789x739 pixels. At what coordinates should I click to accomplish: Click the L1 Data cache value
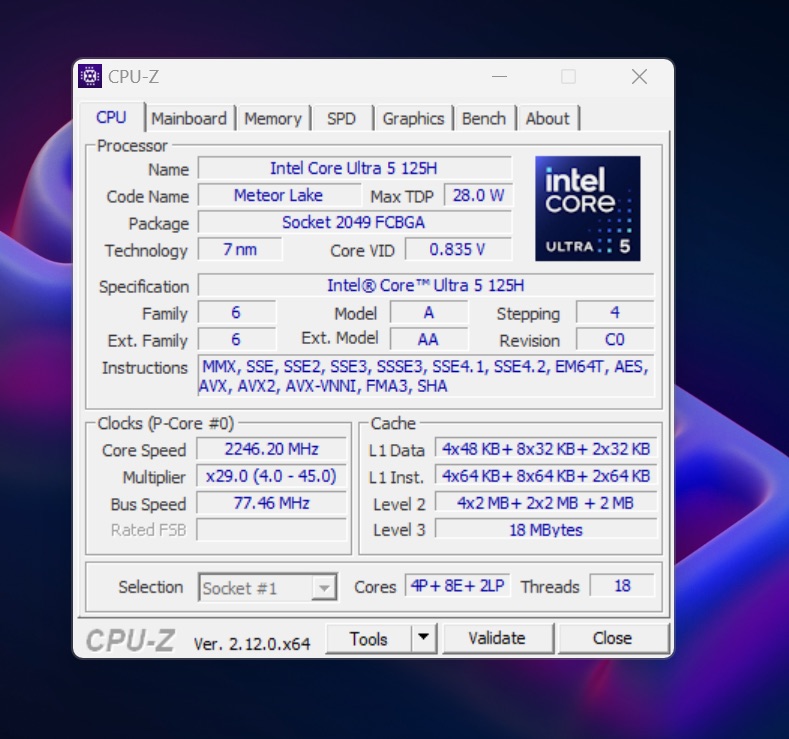546,449
